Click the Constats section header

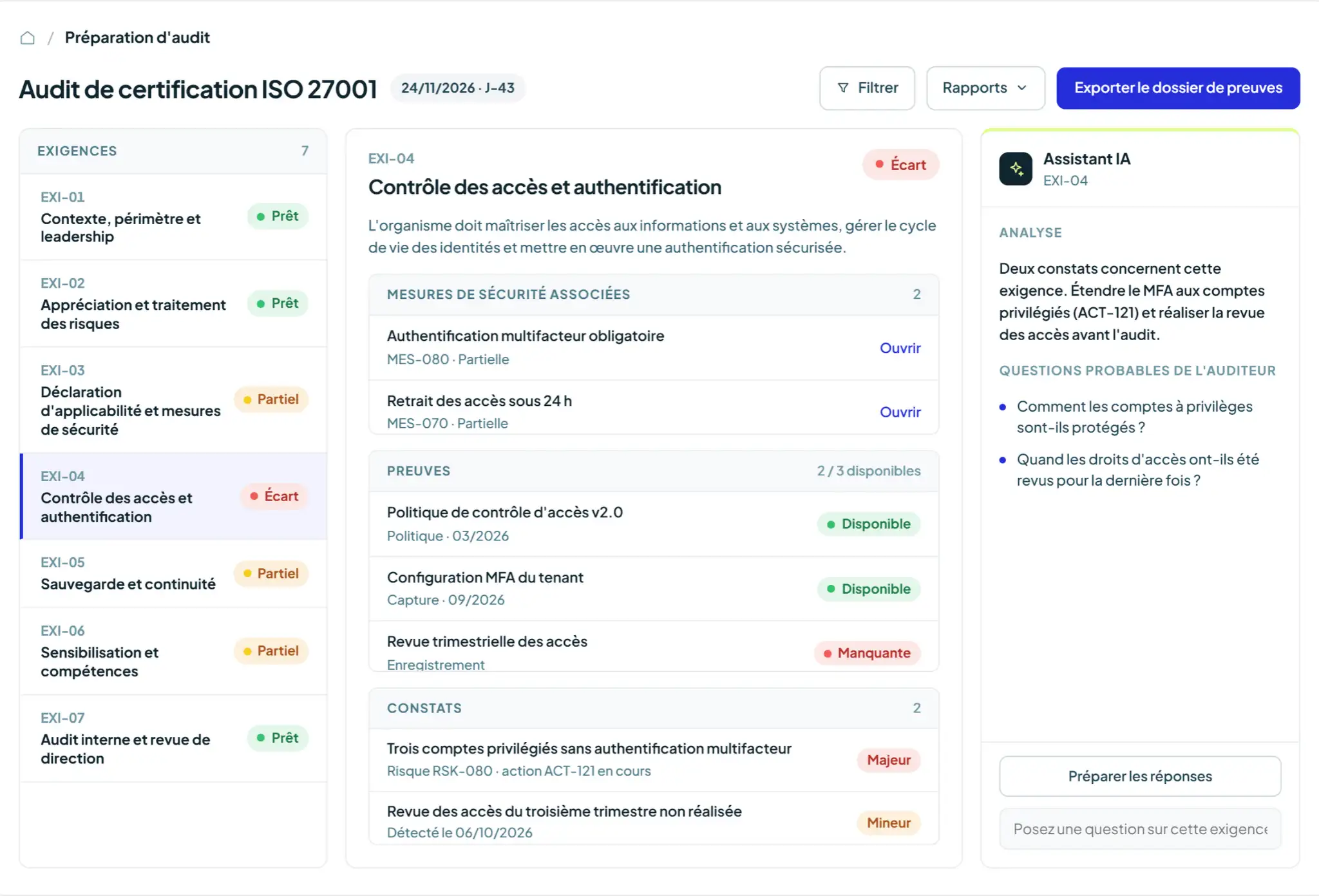coord(654,709)
